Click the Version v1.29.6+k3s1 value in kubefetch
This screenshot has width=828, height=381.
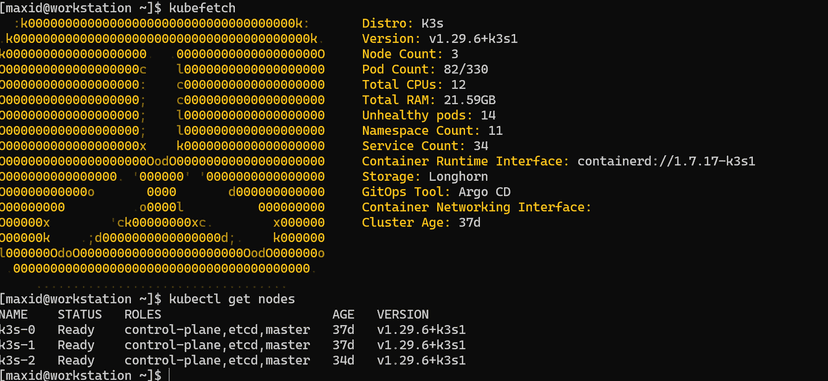point(469,39)
